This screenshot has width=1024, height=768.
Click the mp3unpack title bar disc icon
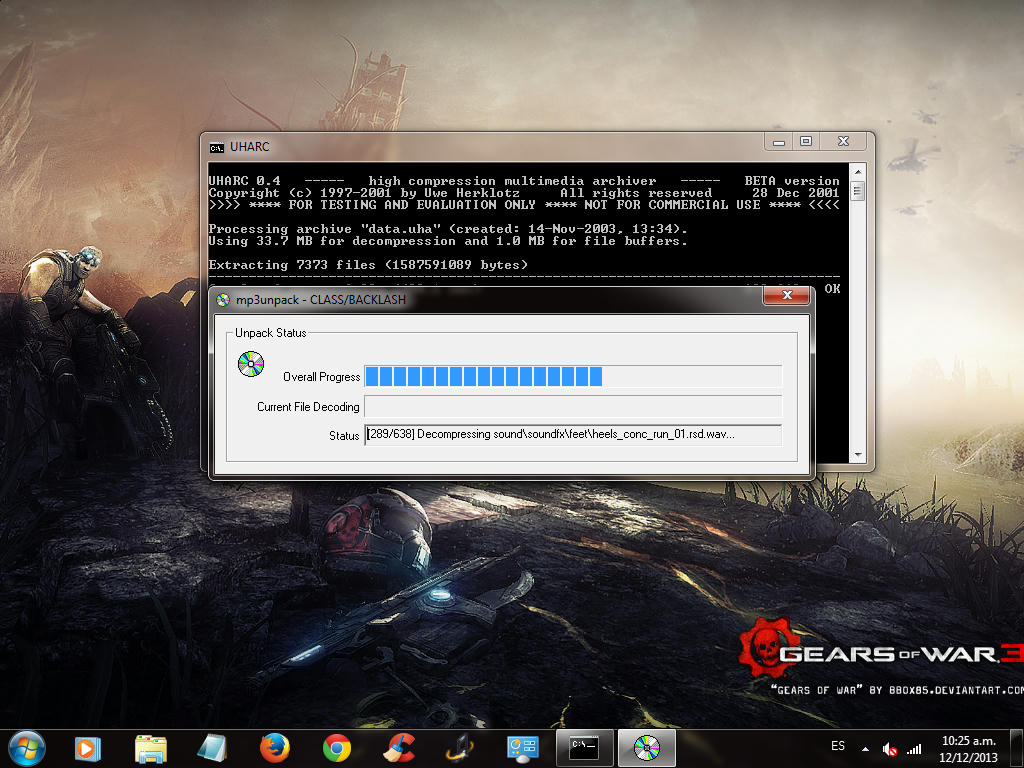(223, 298)
